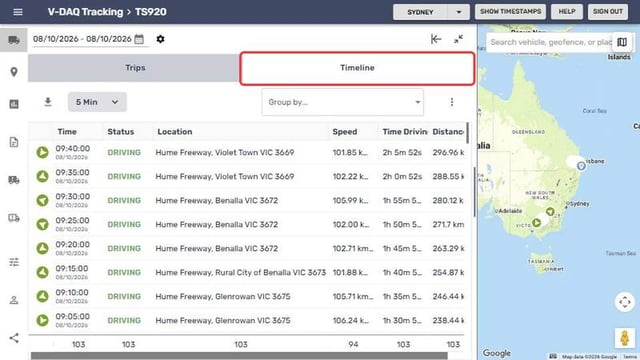Click the direction icon for 09:05:00 row
The height and width of the screenshot is (360, 640).
coord(42,320)
